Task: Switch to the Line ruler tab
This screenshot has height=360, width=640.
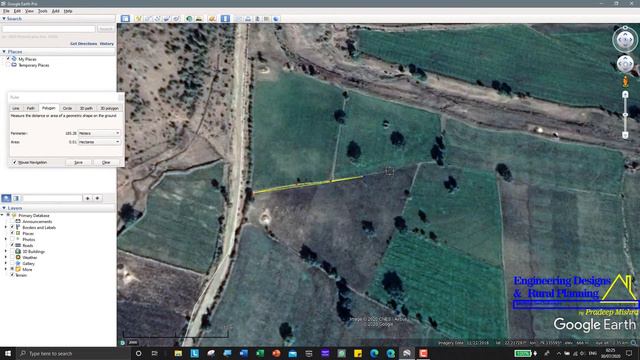Action: 16,108
